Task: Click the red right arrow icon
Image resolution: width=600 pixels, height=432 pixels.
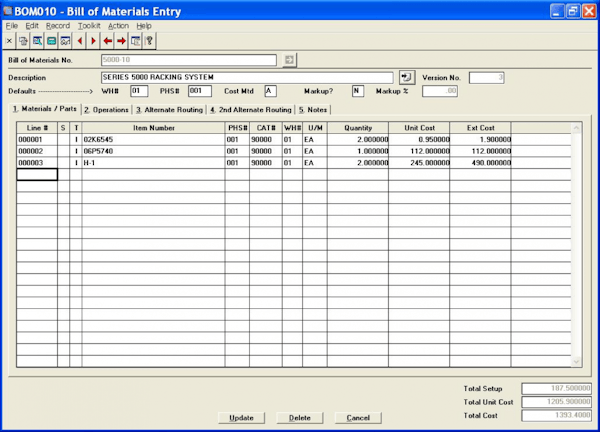Action: [121, 41]
